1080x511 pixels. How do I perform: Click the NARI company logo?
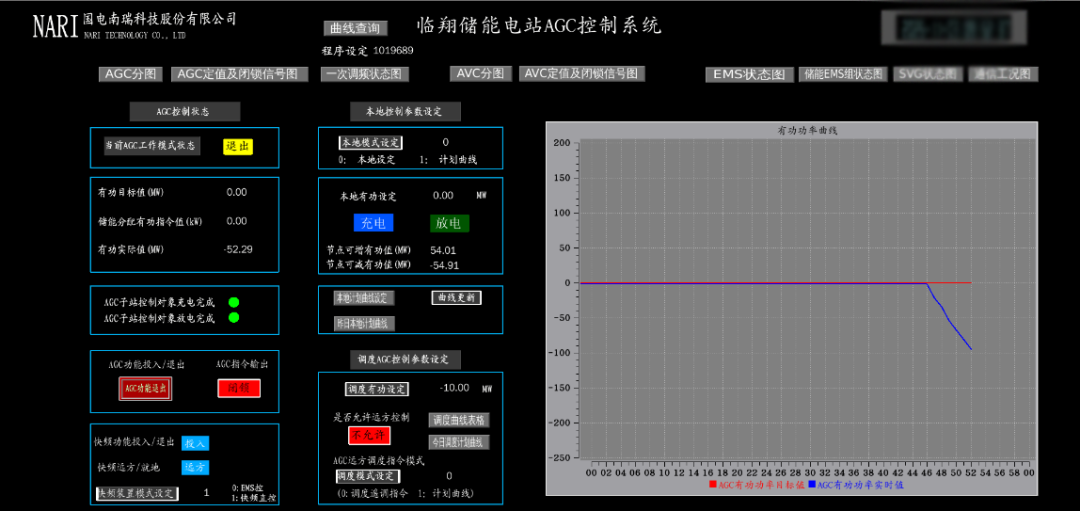coord(55,26)
